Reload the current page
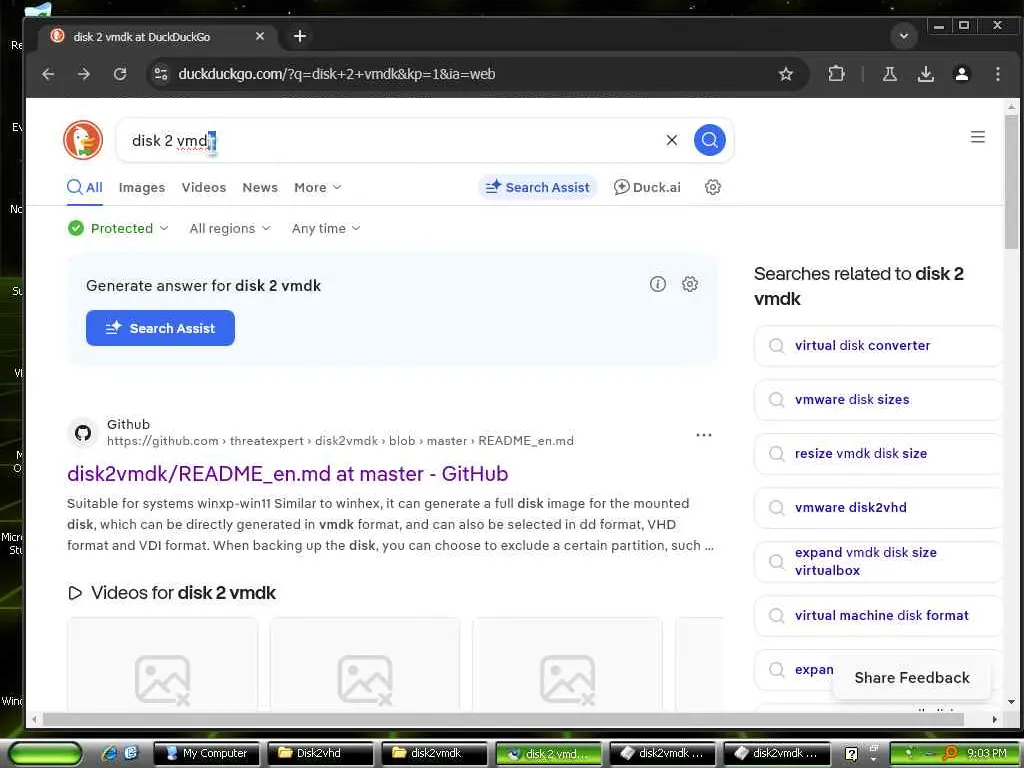The image size is (1024, 768). [x=120, y=74]
